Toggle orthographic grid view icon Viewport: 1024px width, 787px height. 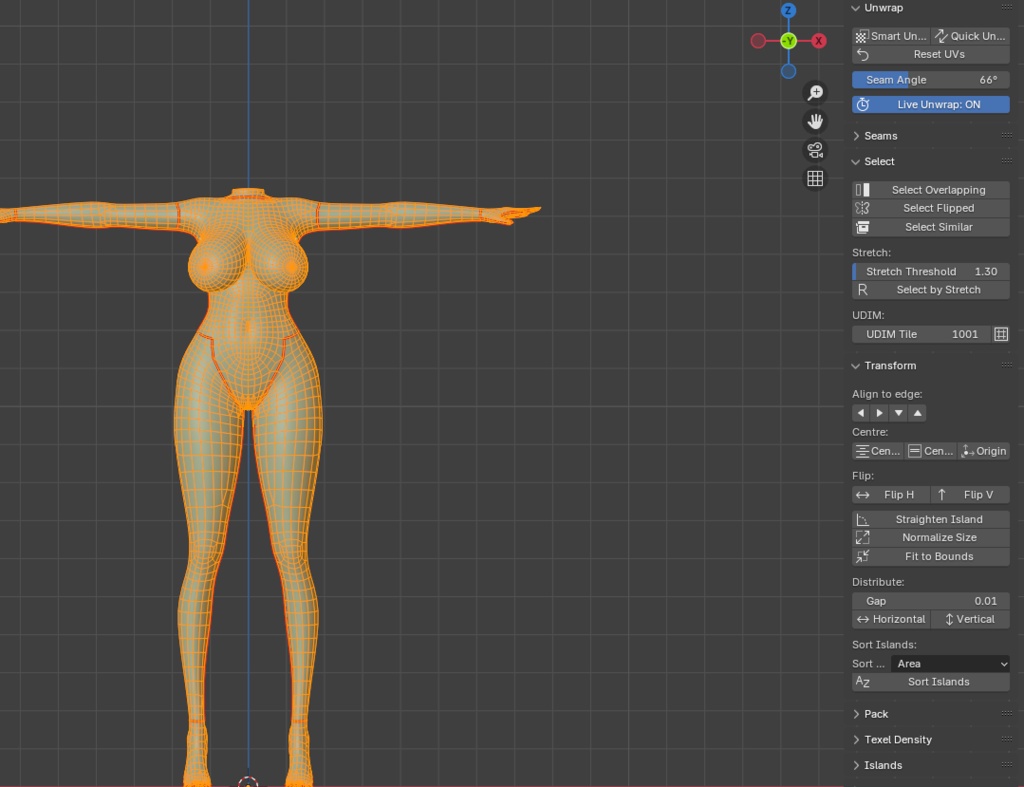coord(815,179)
